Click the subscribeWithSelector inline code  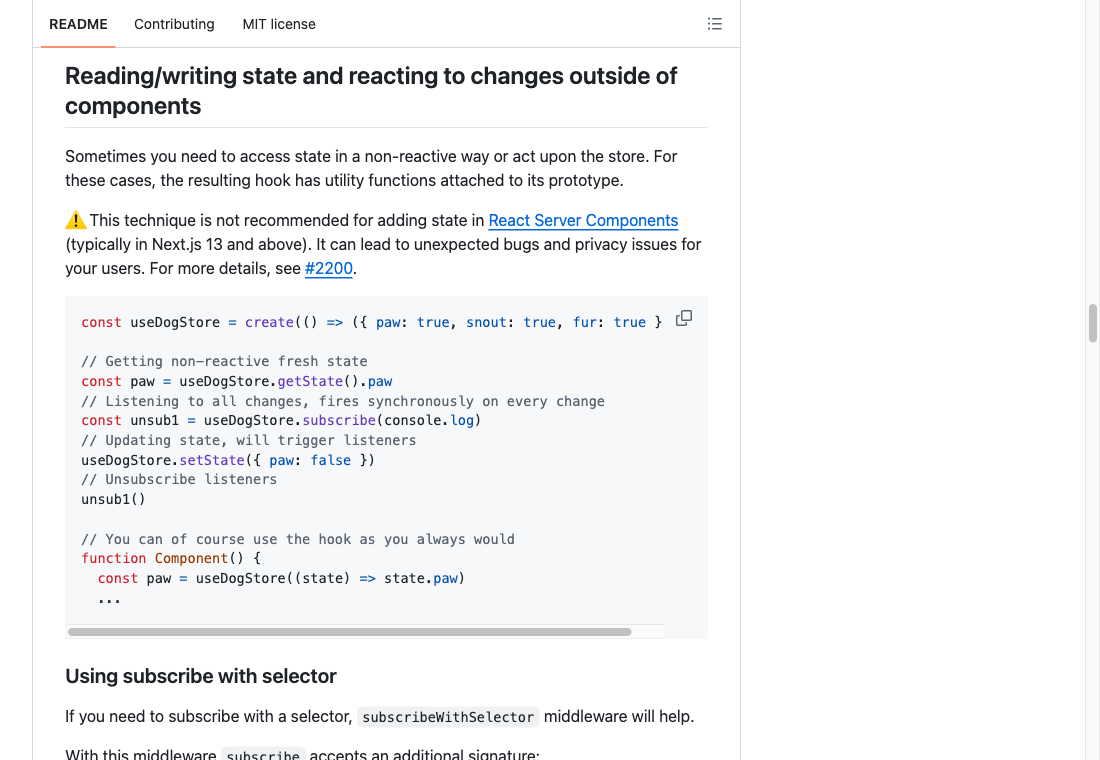(x=448, y=716)
